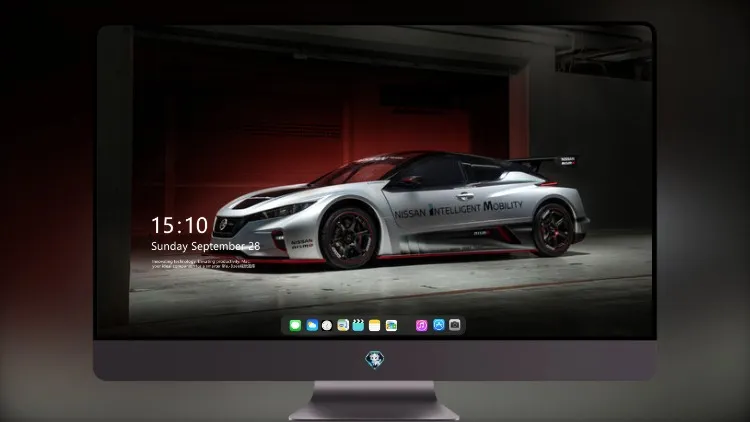Open the green Messages app in dock
Viewport: 750px width, 422px height.
(295, 326)
